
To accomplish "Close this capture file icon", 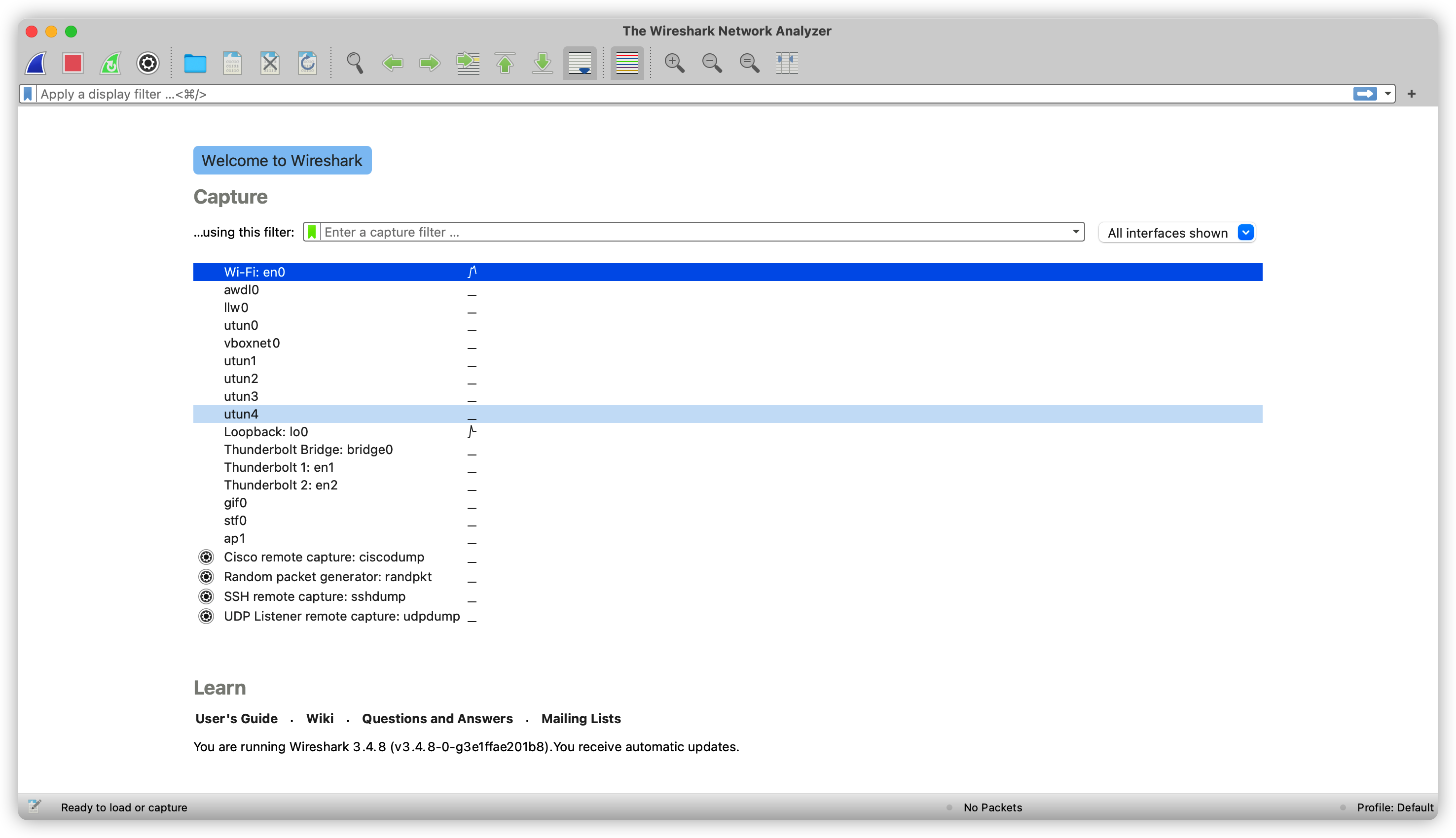I will [x=270, y=63].
